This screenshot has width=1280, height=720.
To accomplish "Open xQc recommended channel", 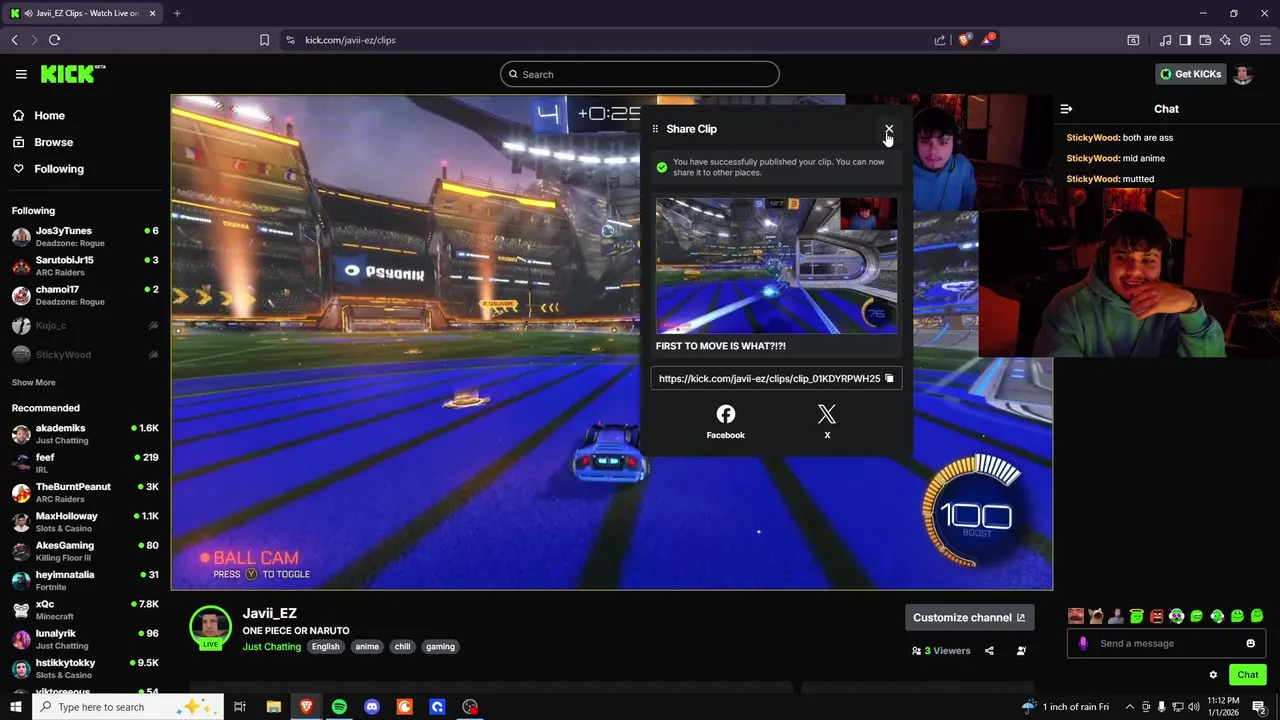I will pyautogui.click(x=85, y=609).
